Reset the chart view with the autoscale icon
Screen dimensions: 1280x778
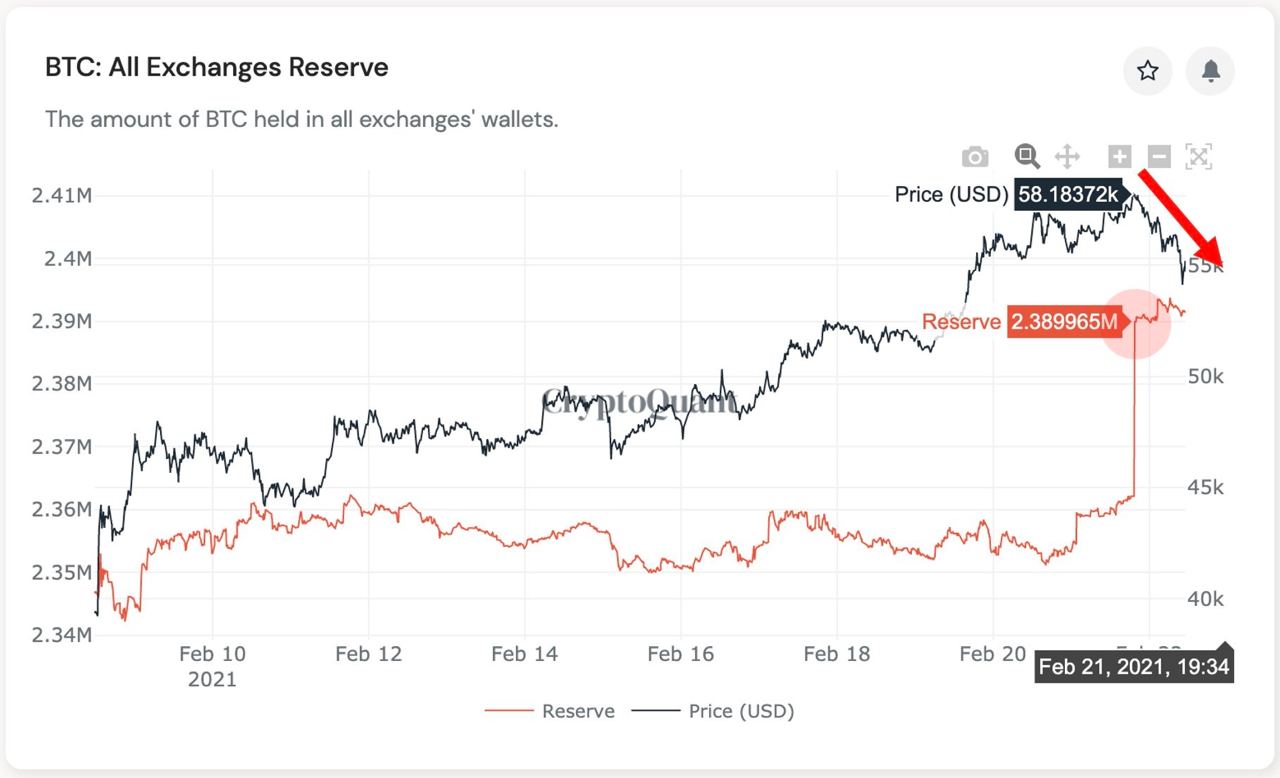pos(1198,157)
